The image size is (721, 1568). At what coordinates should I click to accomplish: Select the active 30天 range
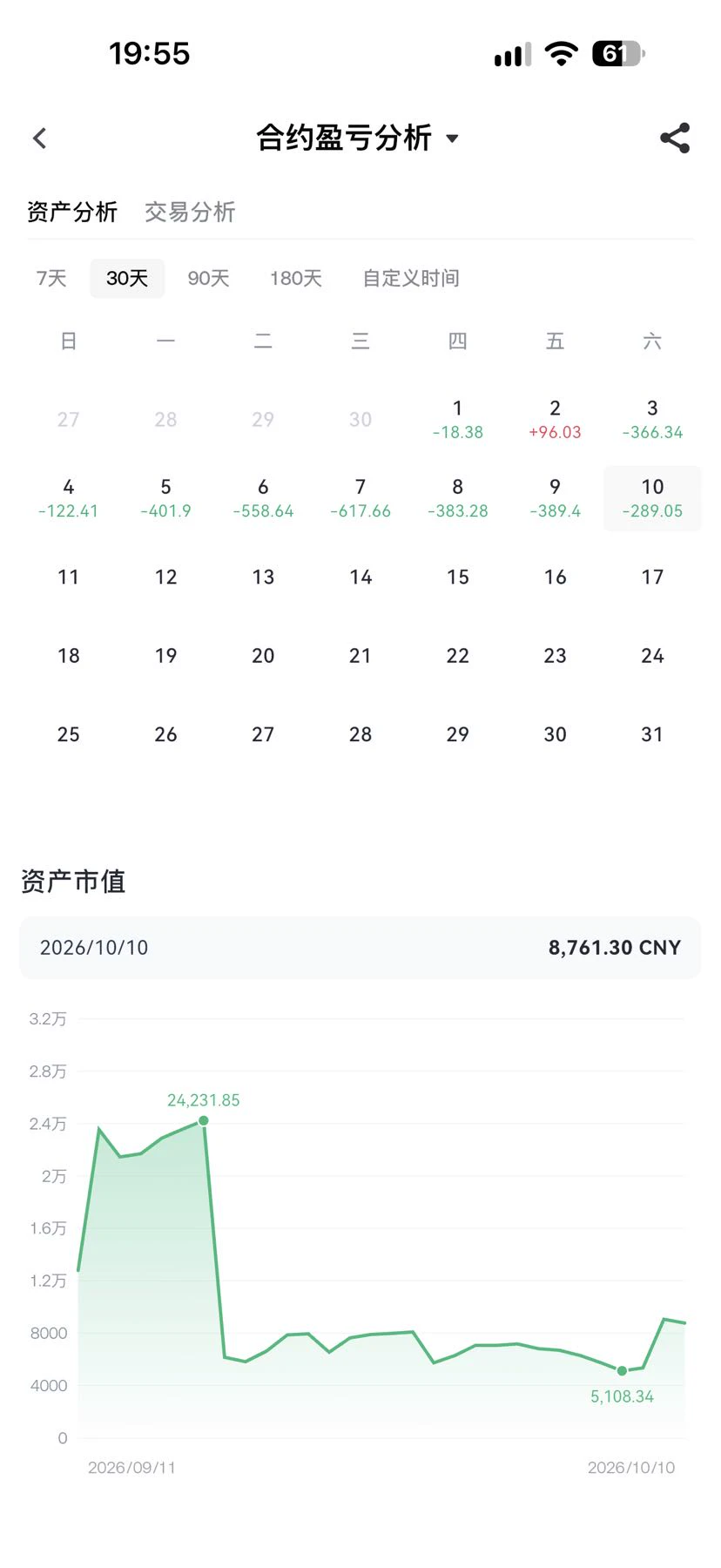[x=127, y=278]
